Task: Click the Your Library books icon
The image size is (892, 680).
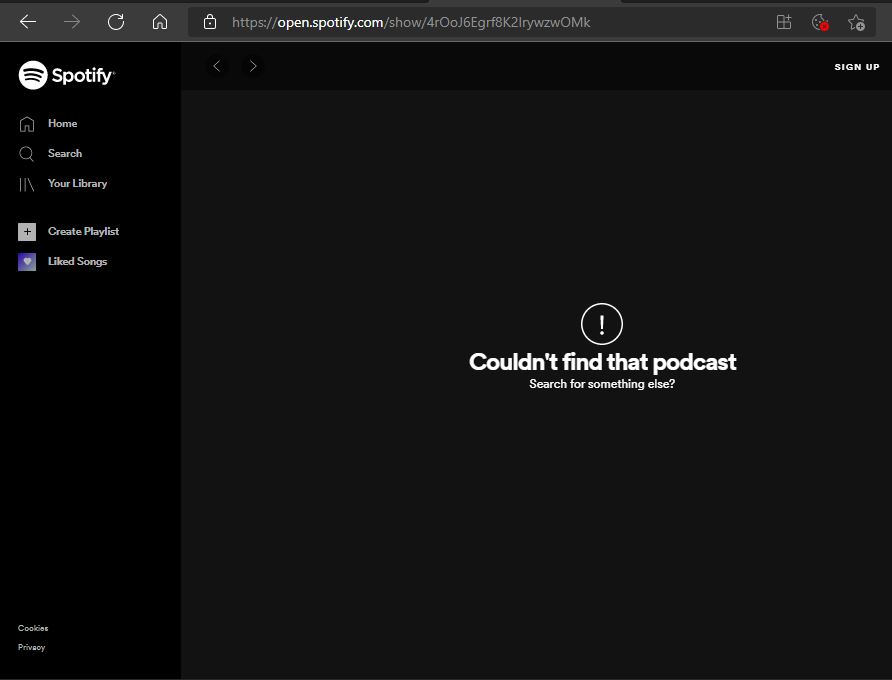Action: 27,184
